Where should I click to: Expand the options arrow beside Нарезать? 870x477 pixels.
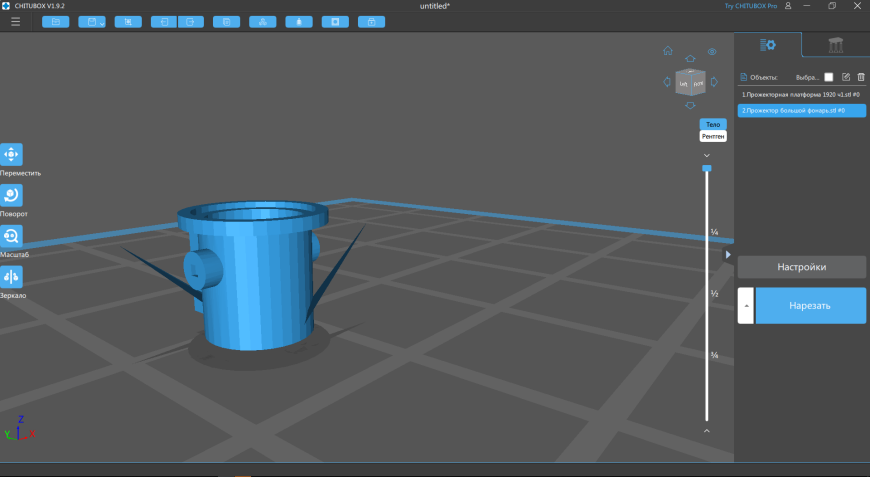pos(745,305)
